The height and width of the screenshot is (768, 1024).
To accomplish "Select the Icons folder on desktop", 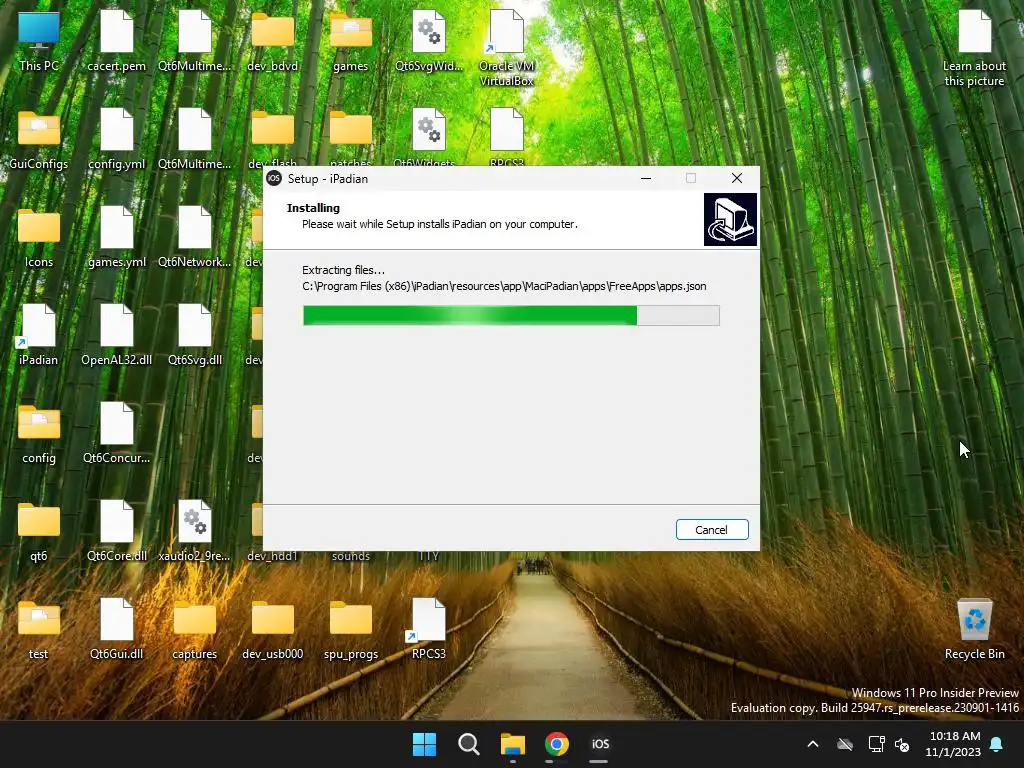I will pyautogui.click(x=39, y=237).
